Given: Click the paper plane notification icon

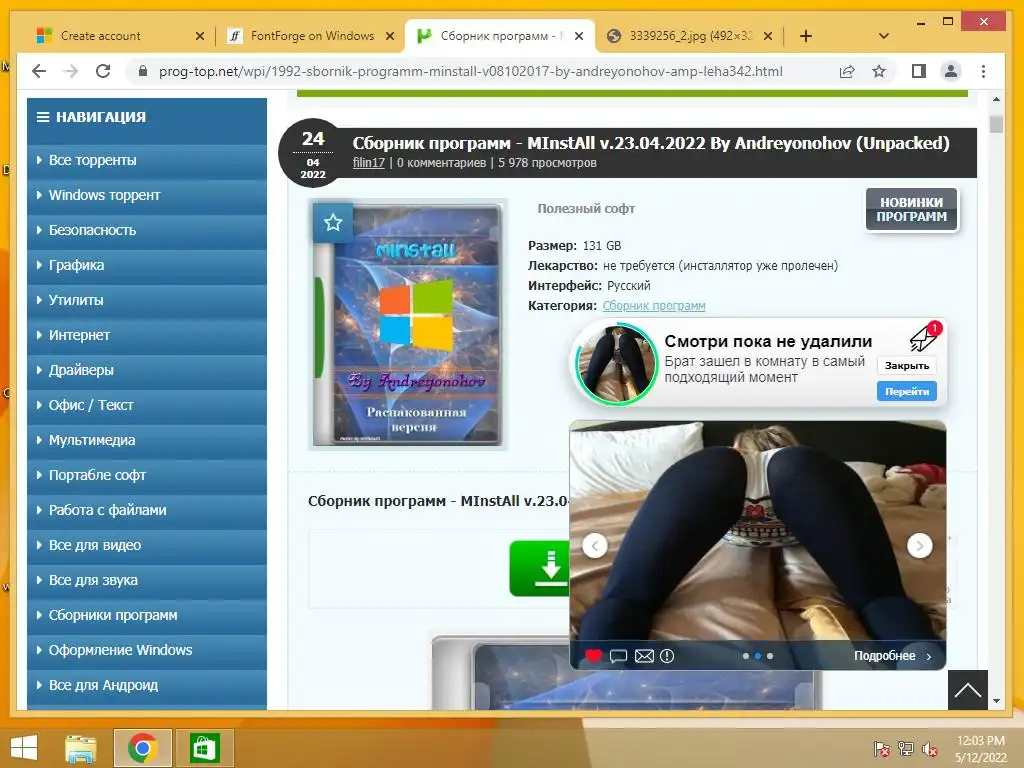Looking at the screenshot, I should [x=925, y=336].
